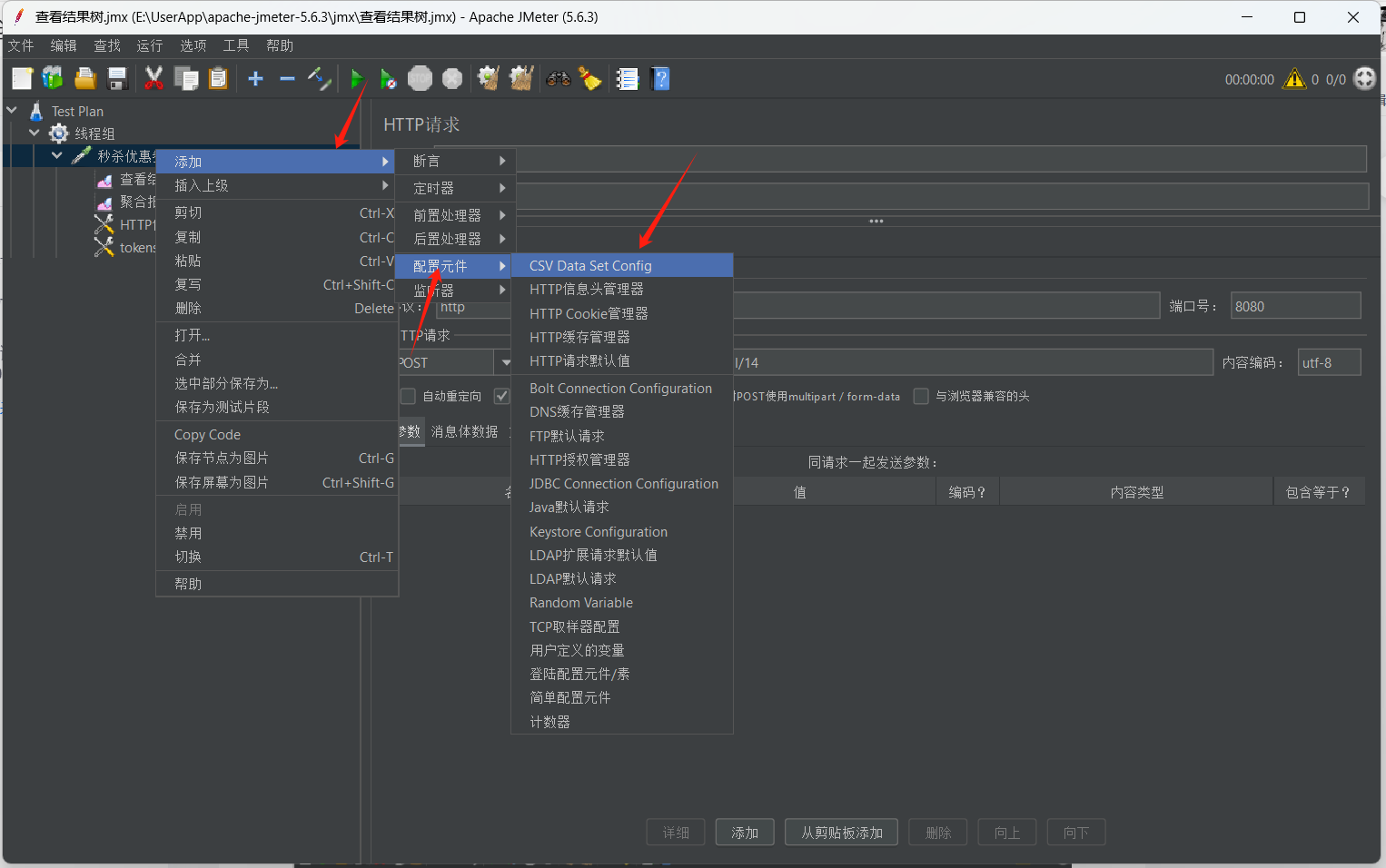Click the 详细 button

pos(676,833)
